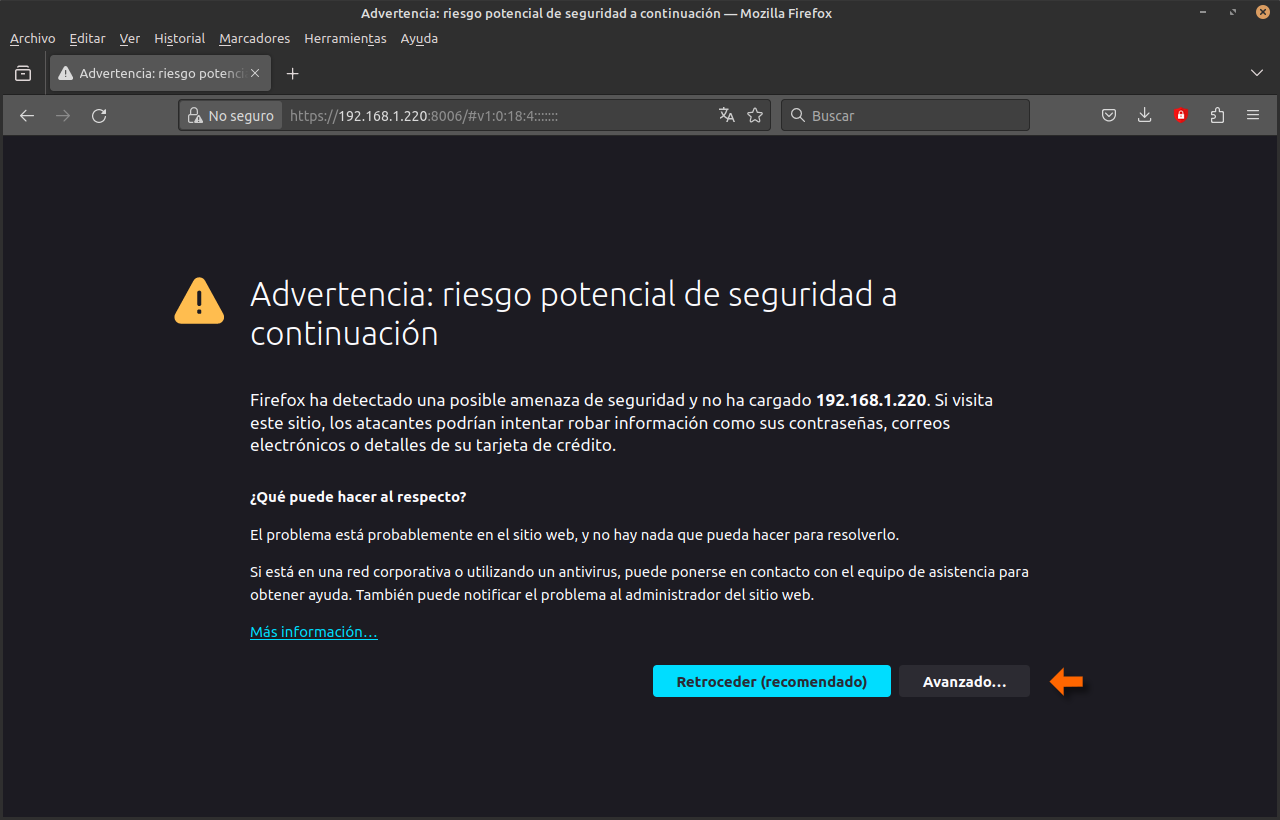Screen dimensions: 1280x820
Task: Open the Firefox hamburger menu
Action: (x=1253, y=116)
